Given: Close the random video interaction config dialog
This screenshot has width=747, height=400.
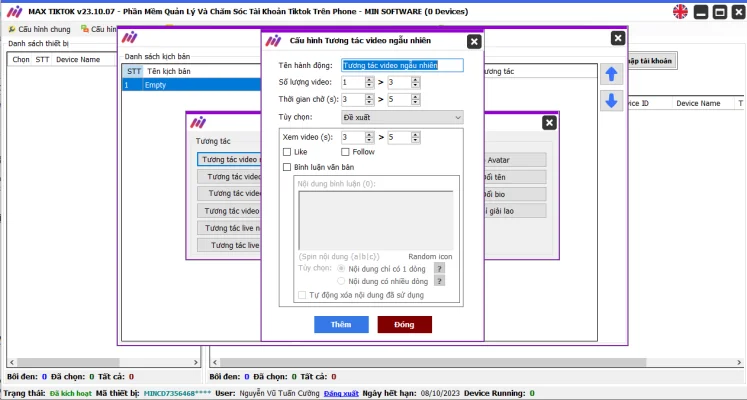Looking at the screenshot, I should [x=473, y=41].
